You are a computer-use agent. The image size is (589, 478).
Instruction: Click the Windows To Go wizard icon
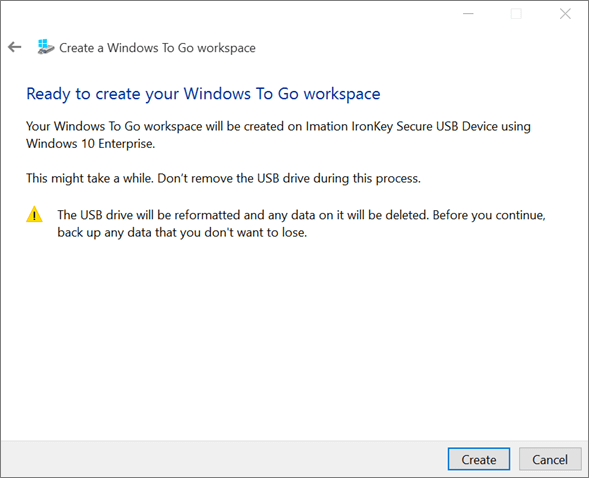pos(45,47)
